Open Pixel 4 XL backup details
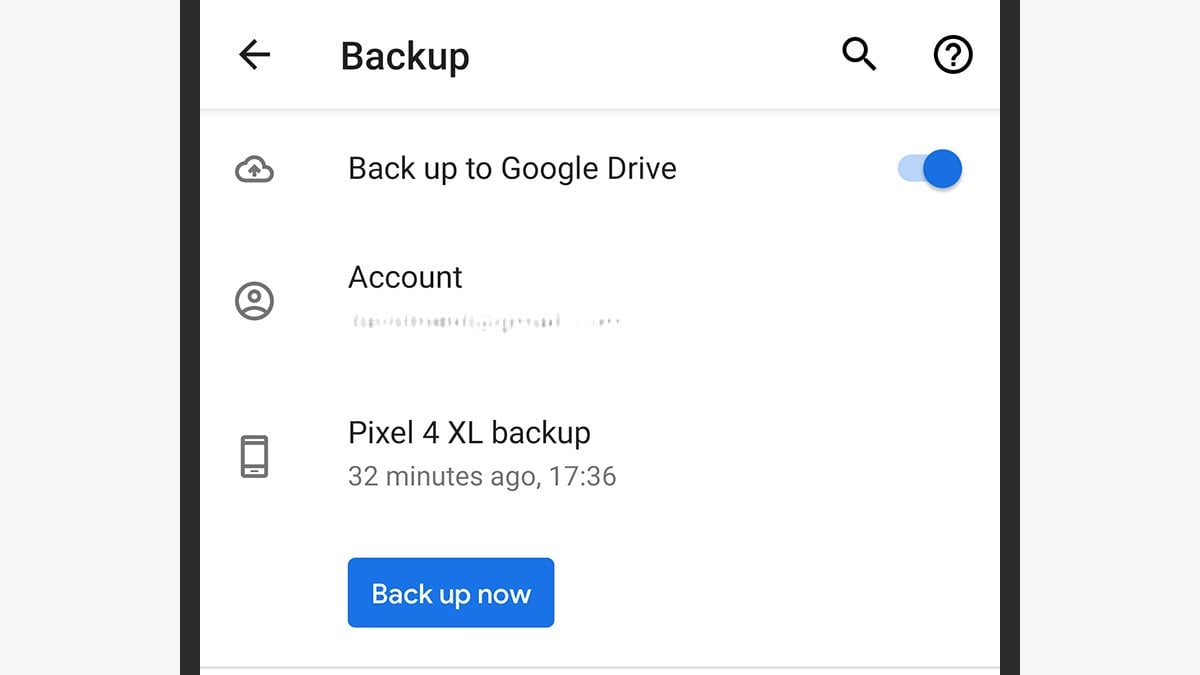Viewport: 1200px width, 675px height. coord(470,432)
